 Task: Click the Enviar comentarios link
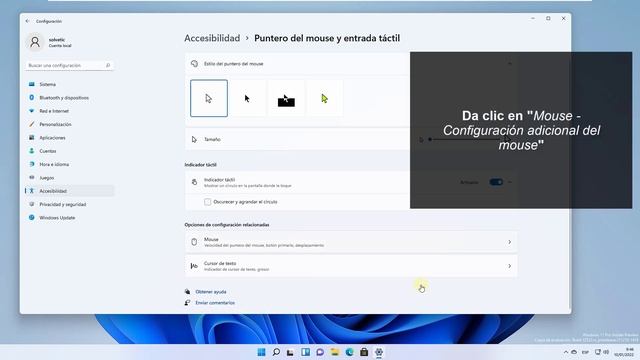click(x=215, y=303)
